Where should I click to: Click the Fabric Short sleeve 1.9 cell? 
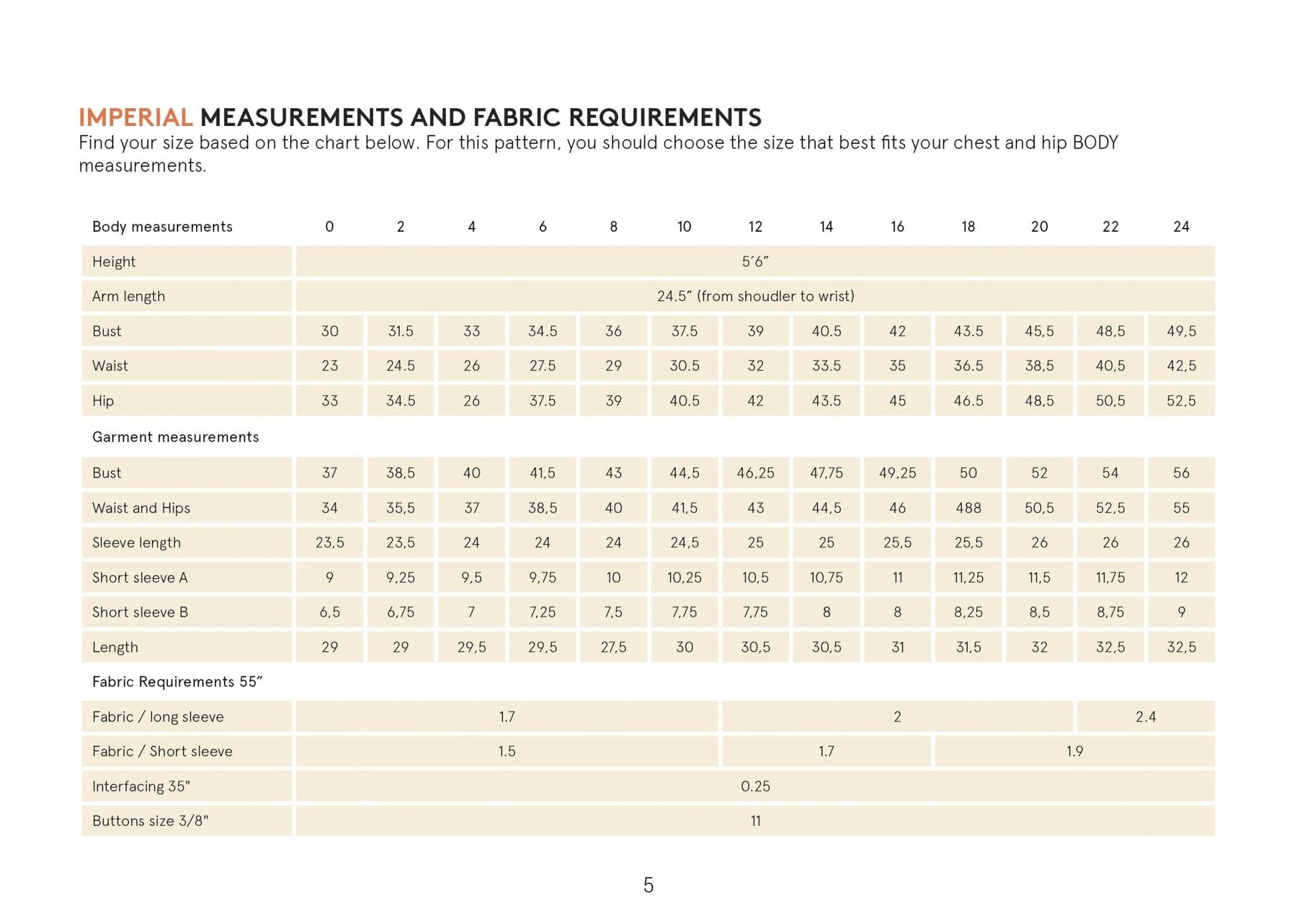click(1074, 751)
